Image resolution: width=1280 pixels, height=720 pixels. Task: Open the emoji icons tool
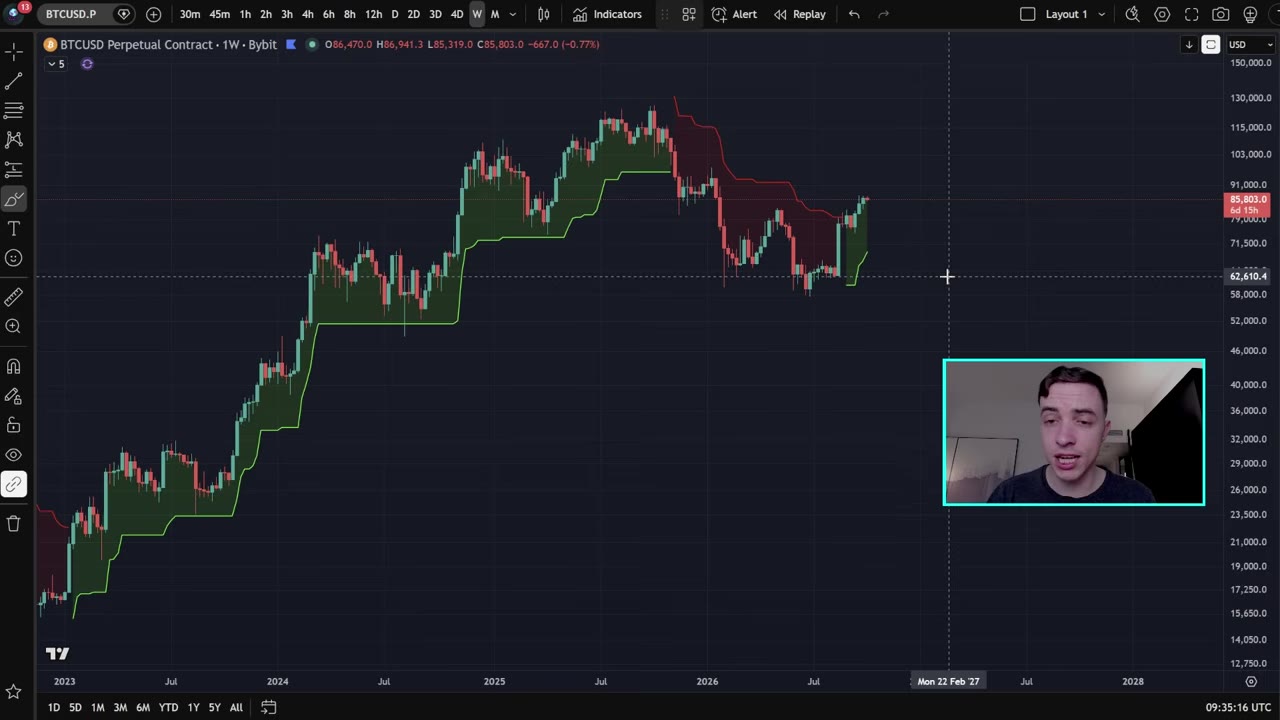coord(14,258)
